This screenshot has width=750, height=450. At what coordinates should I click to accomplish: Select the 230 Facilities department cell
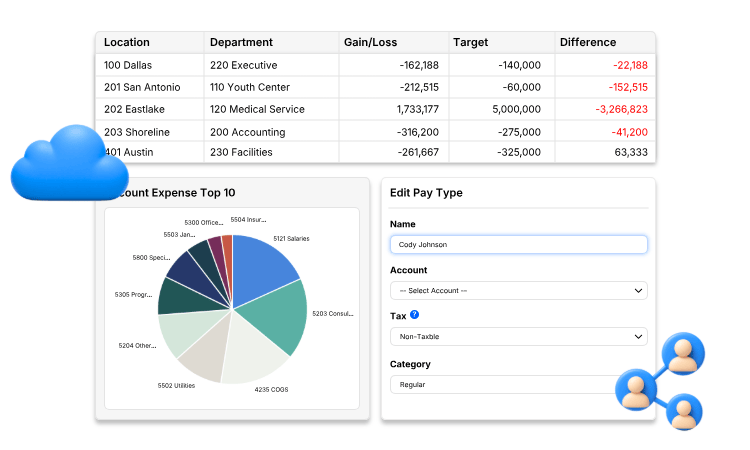[241, 153]
